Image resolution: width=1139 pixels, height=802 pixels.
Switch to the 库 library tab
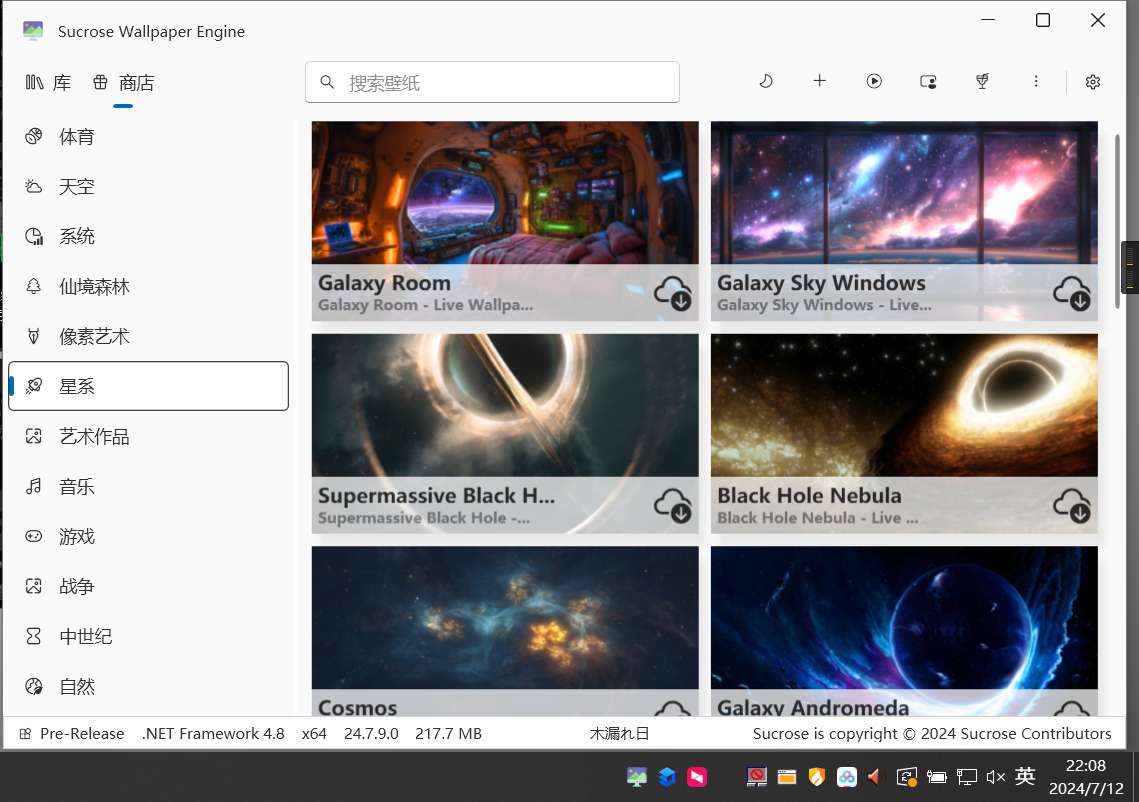(48, 83)
